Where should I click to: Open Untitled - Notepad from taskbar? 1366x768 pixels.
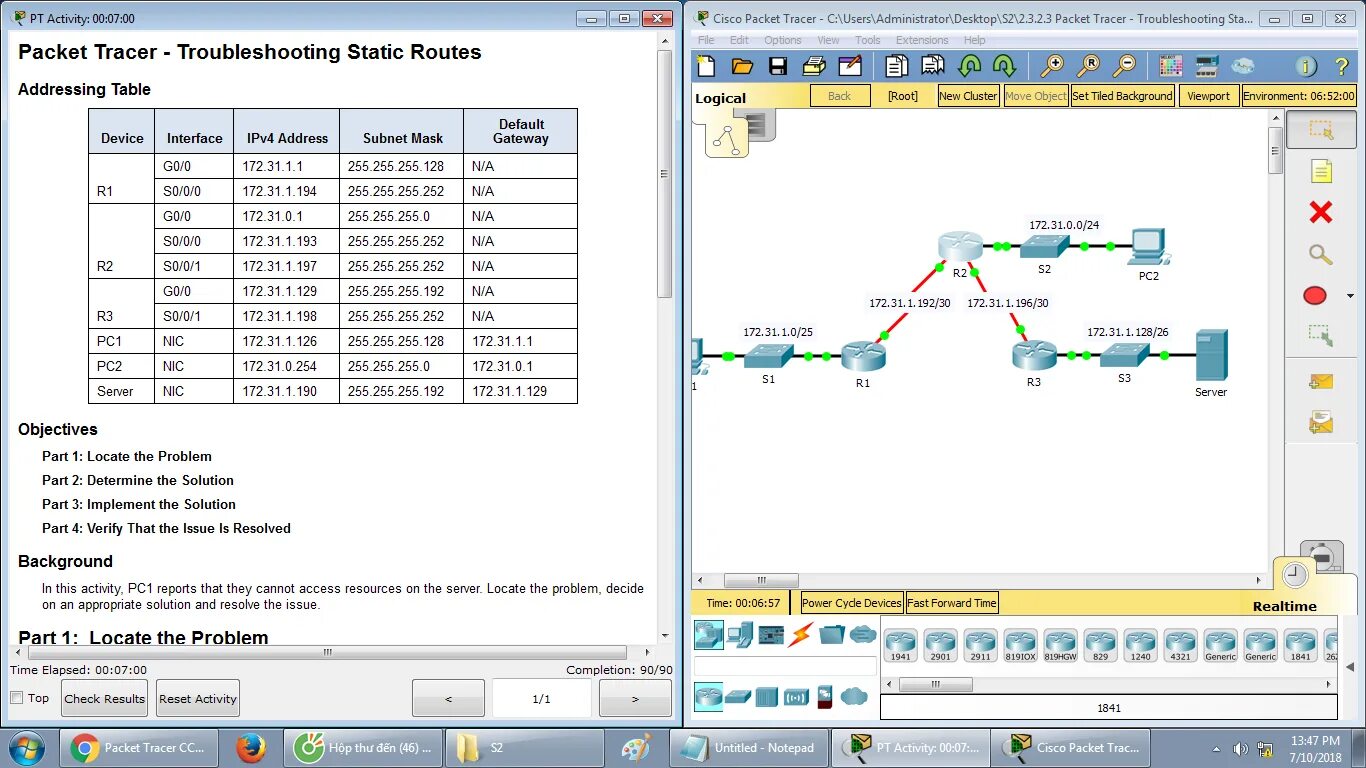(750, 747)
